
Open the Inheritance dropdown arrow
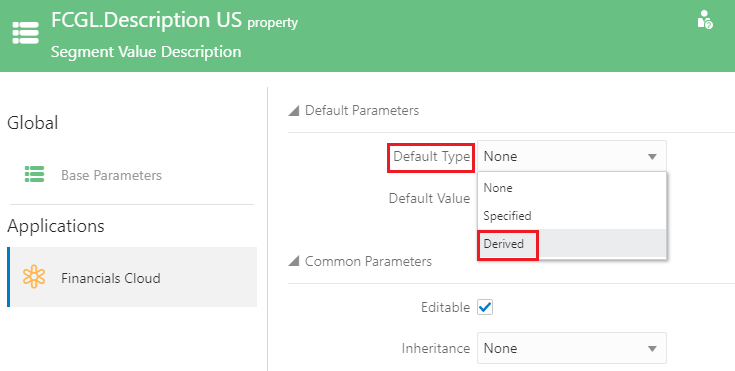pos(652,348)
